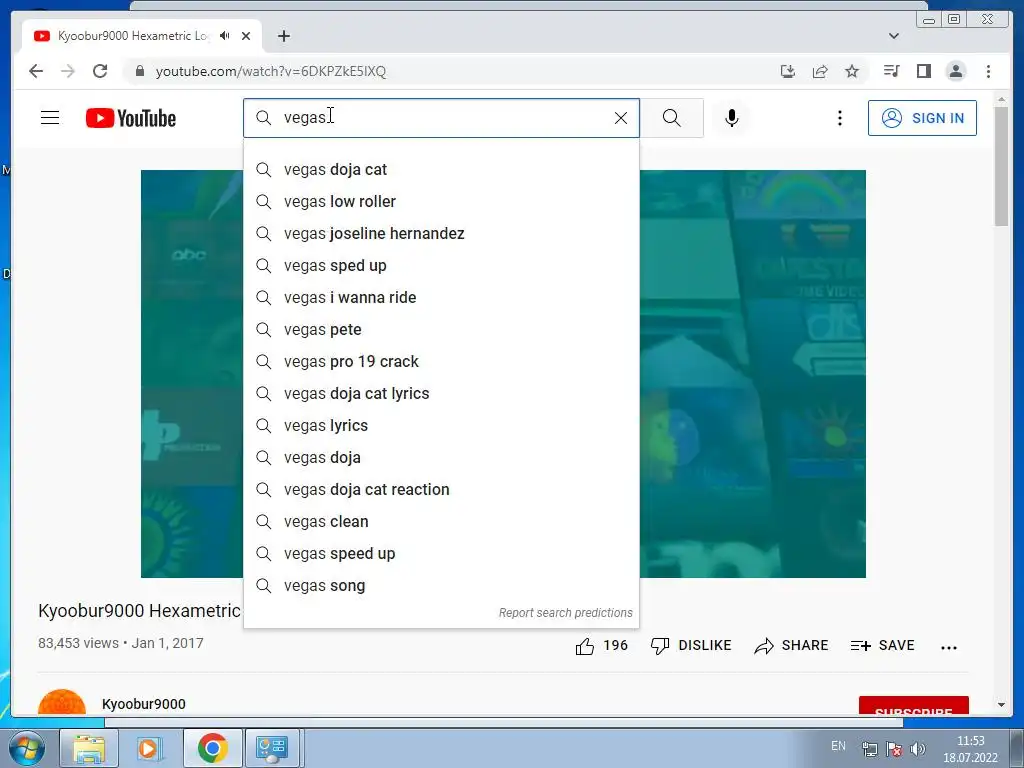Open Chrome media controls icon
The width and height of the screenshot is (1024, 768).
coord(891,71)
